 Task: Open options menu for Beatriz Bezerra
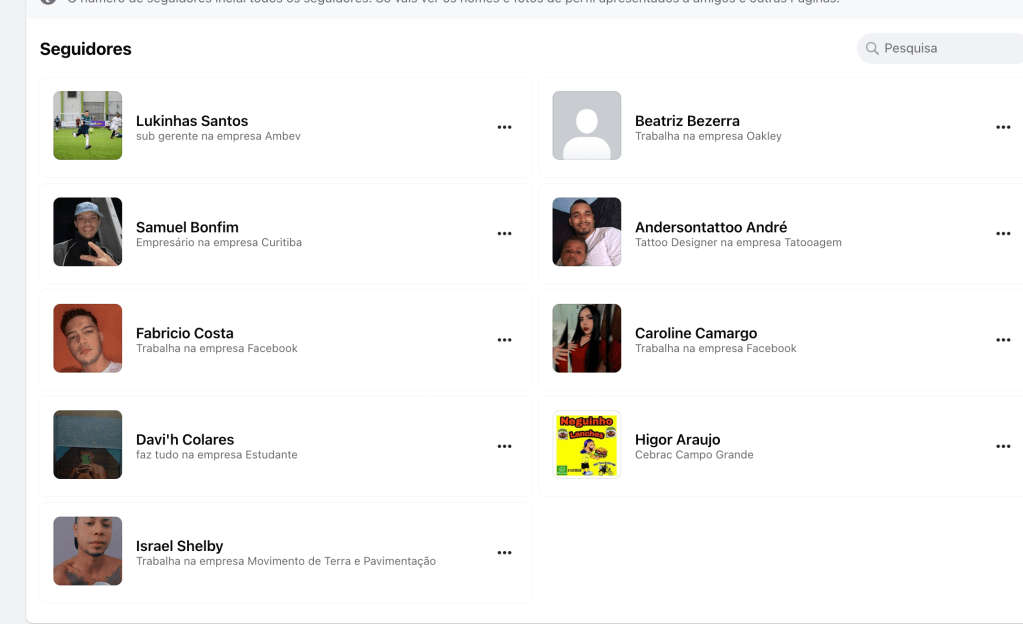click(x=1003, y=127)
